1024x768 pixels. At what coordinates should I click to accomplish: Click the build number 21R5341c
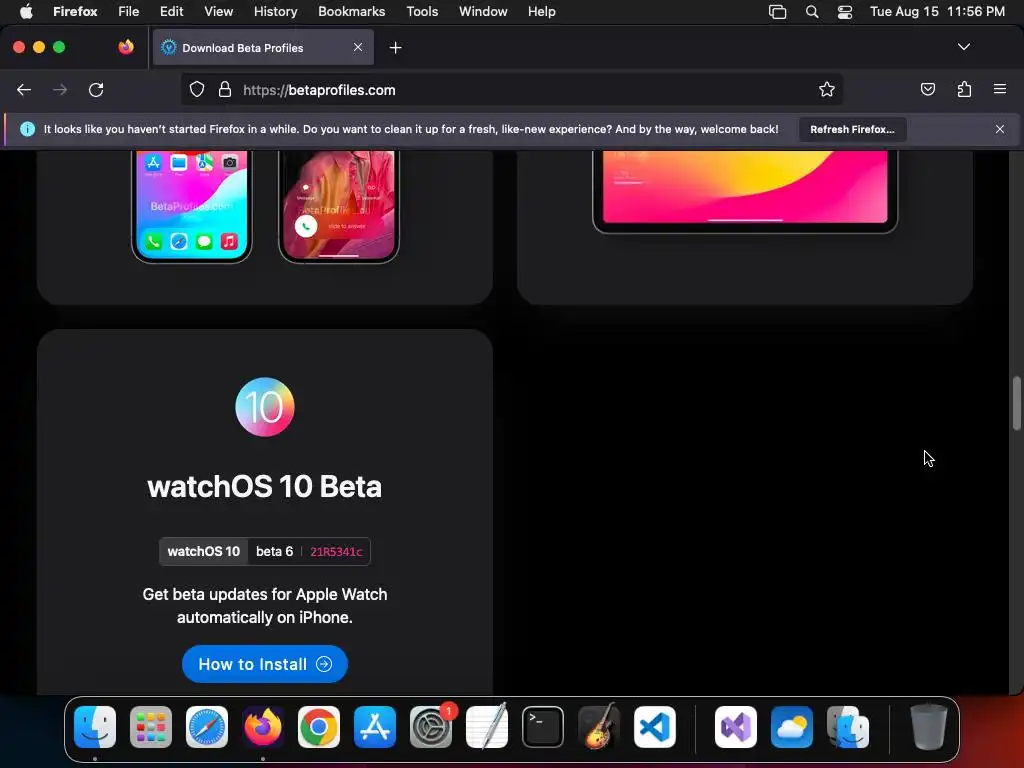pos(336,552)
